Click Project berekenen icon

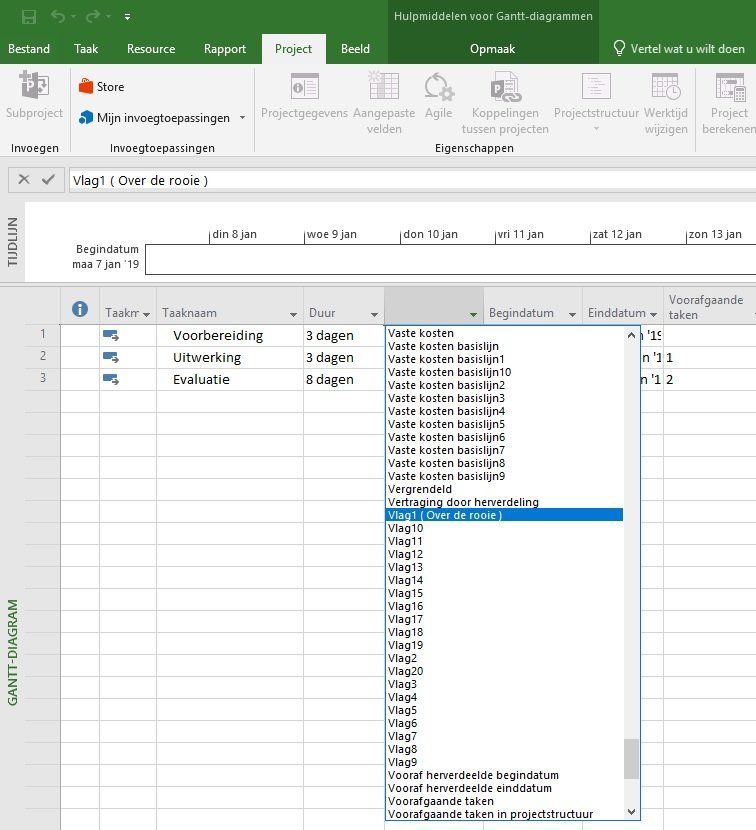point(730,87)
